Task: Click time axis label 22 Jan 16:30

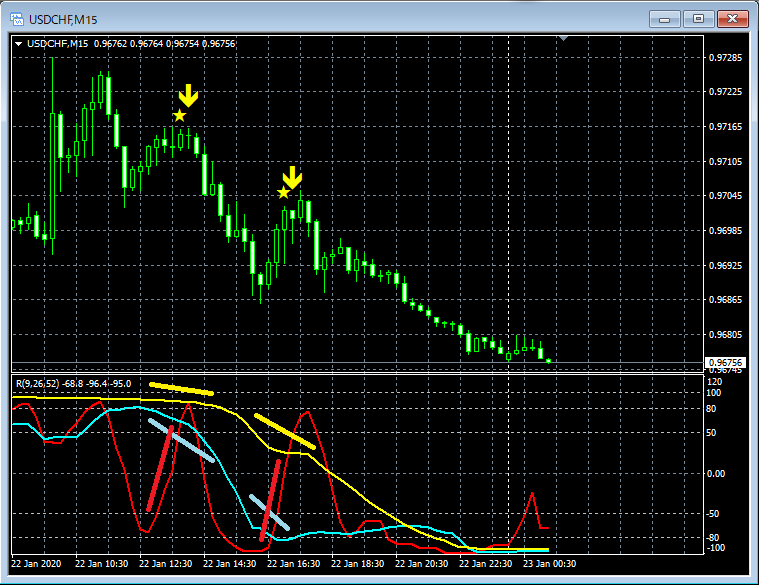Action: click(294, 564)
